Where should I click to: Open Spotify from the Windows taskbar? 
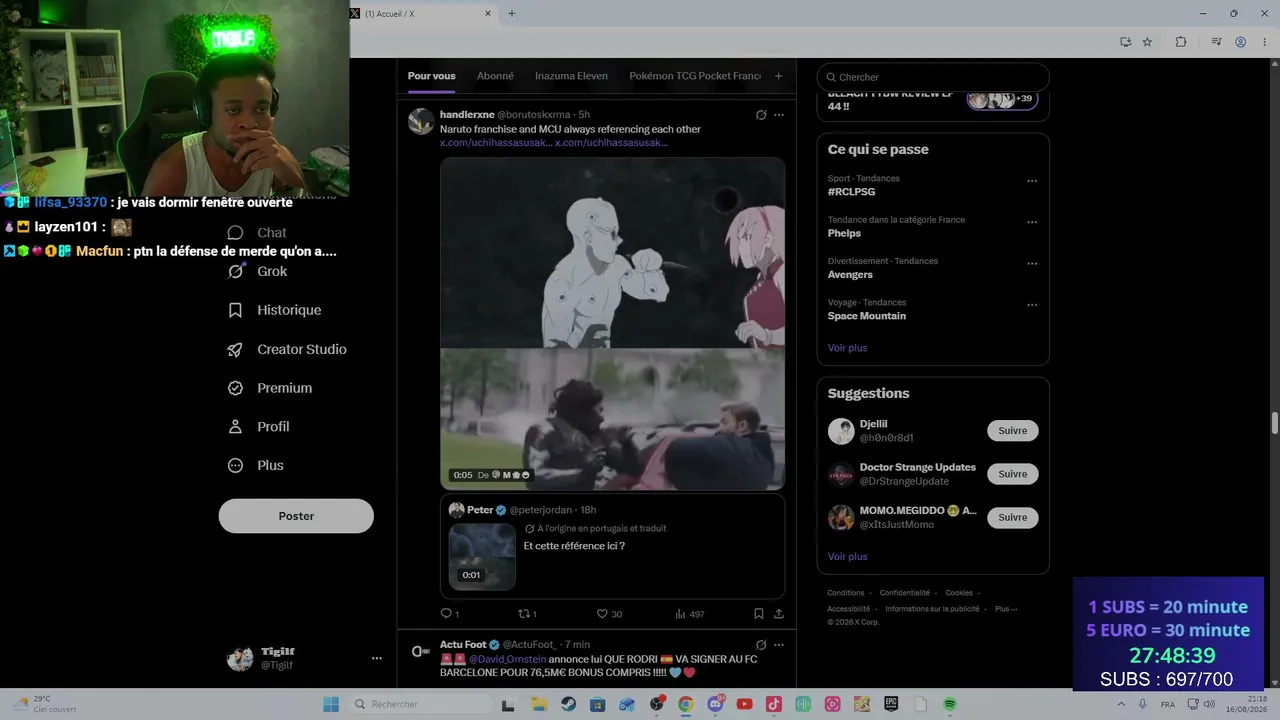pyautogui.click(x=950, y=704)
